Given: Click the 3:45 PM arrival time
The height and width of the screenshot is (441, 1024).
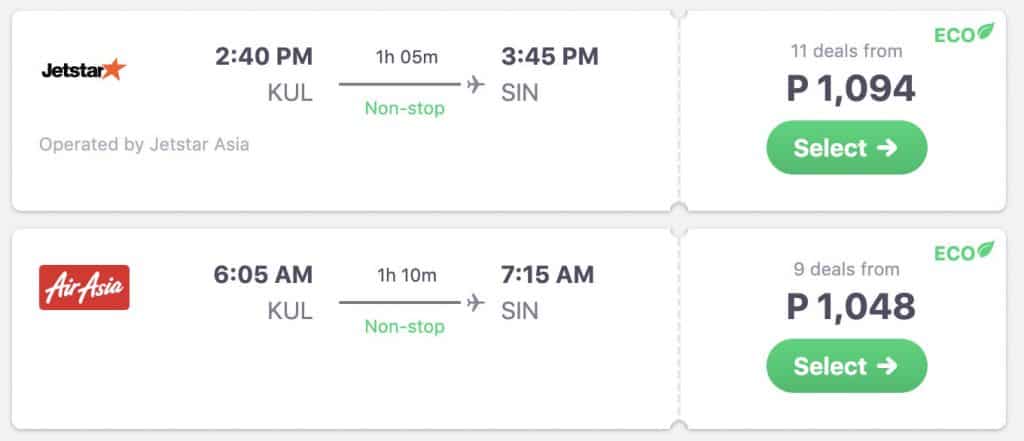Looking at the screenshot, I should pyautogui.click(x=549, y=57).
